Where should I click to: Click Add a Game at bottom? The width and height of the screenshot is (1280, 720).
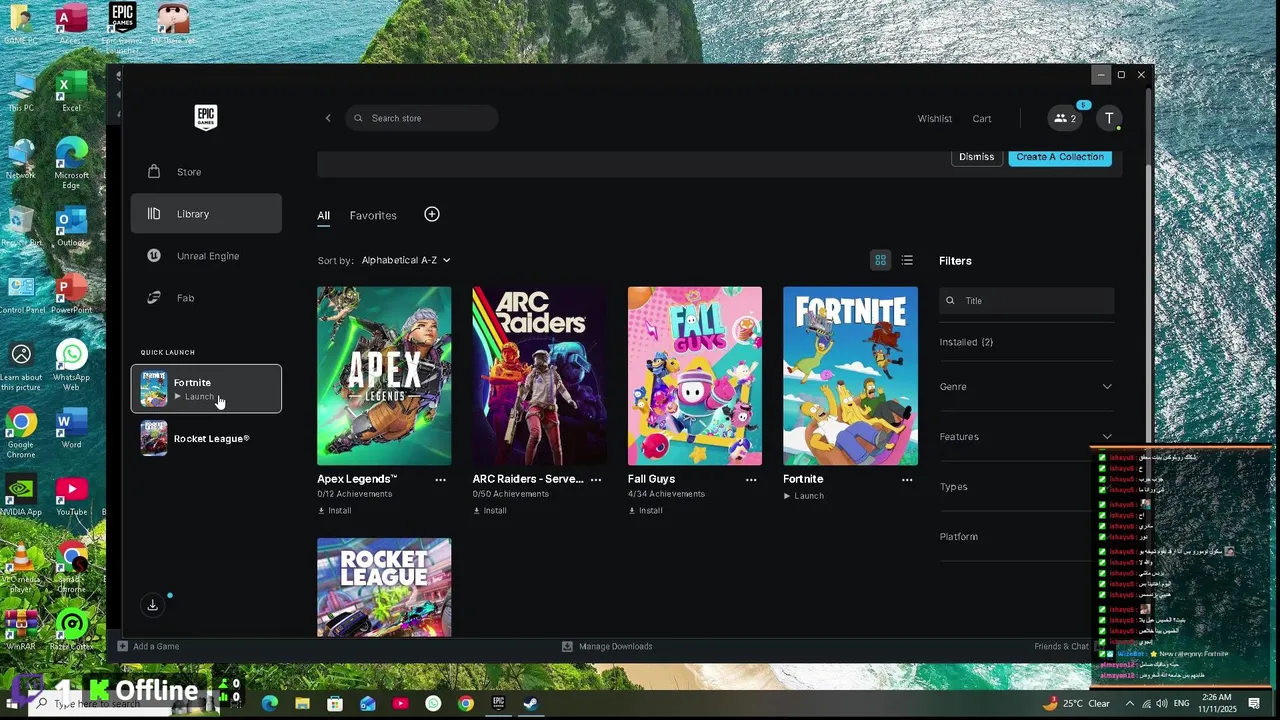point(148,646)
